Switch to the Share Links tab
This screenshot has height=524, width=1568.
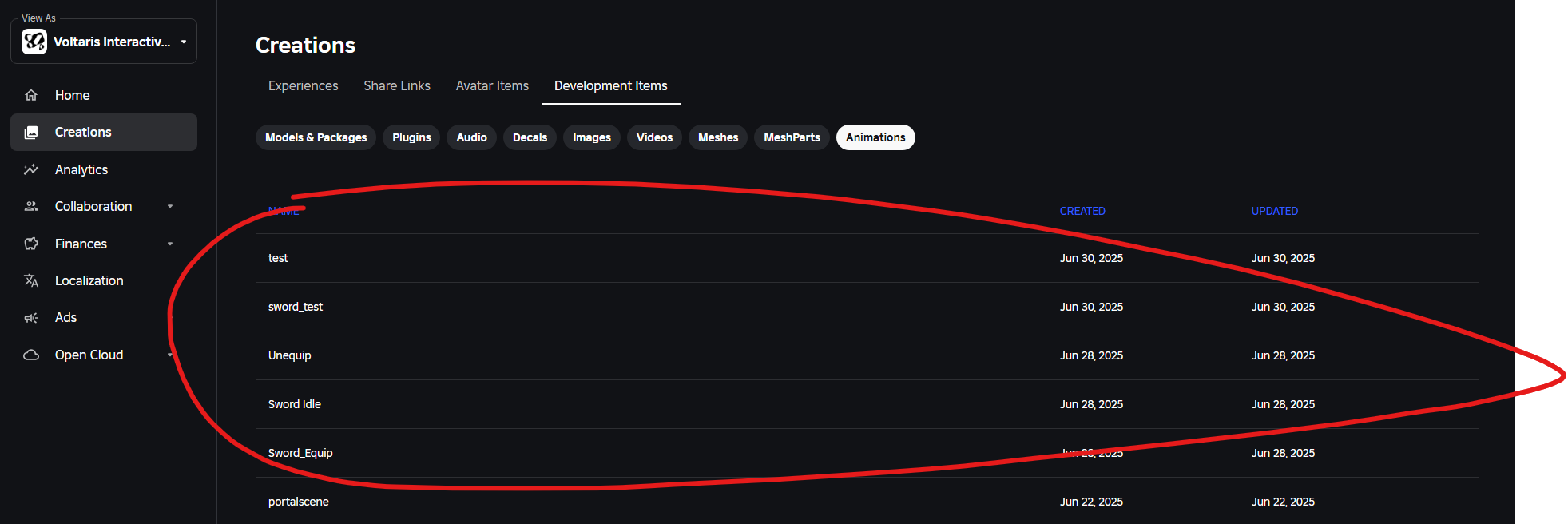pyautogui.click(x=397, y=85)
